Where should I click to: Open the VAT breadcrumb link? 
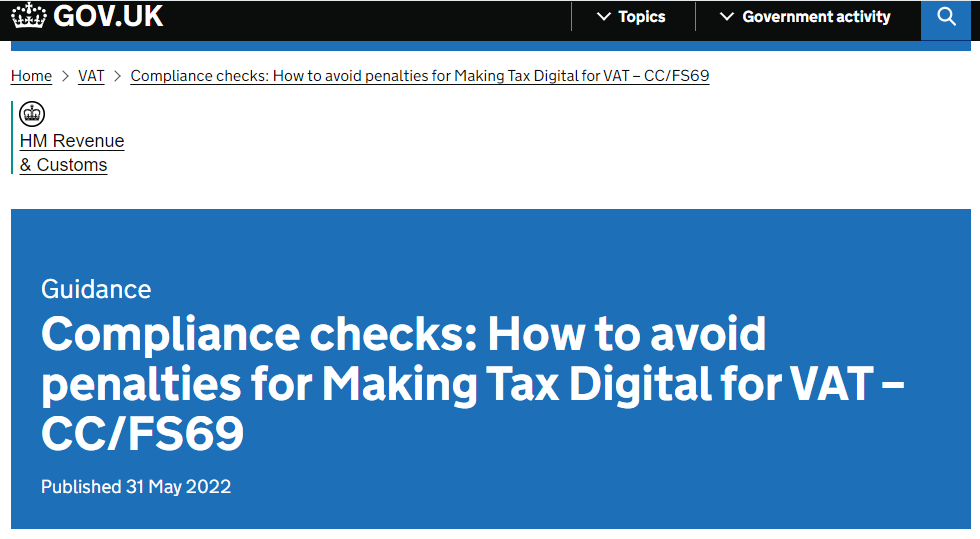91,76
